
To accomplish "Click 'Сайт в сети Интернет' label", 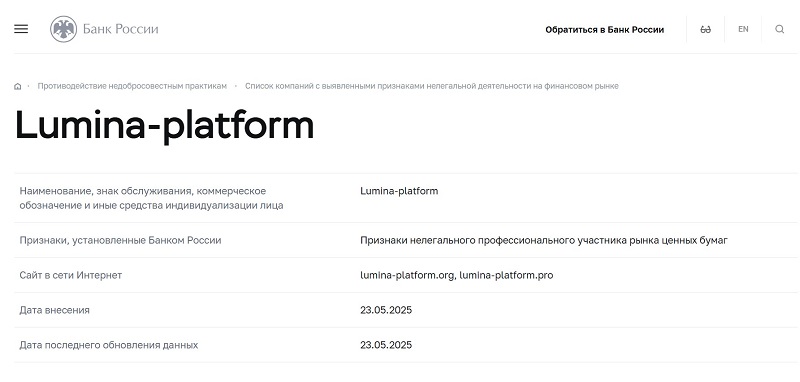I will click(x=71, y=275).
